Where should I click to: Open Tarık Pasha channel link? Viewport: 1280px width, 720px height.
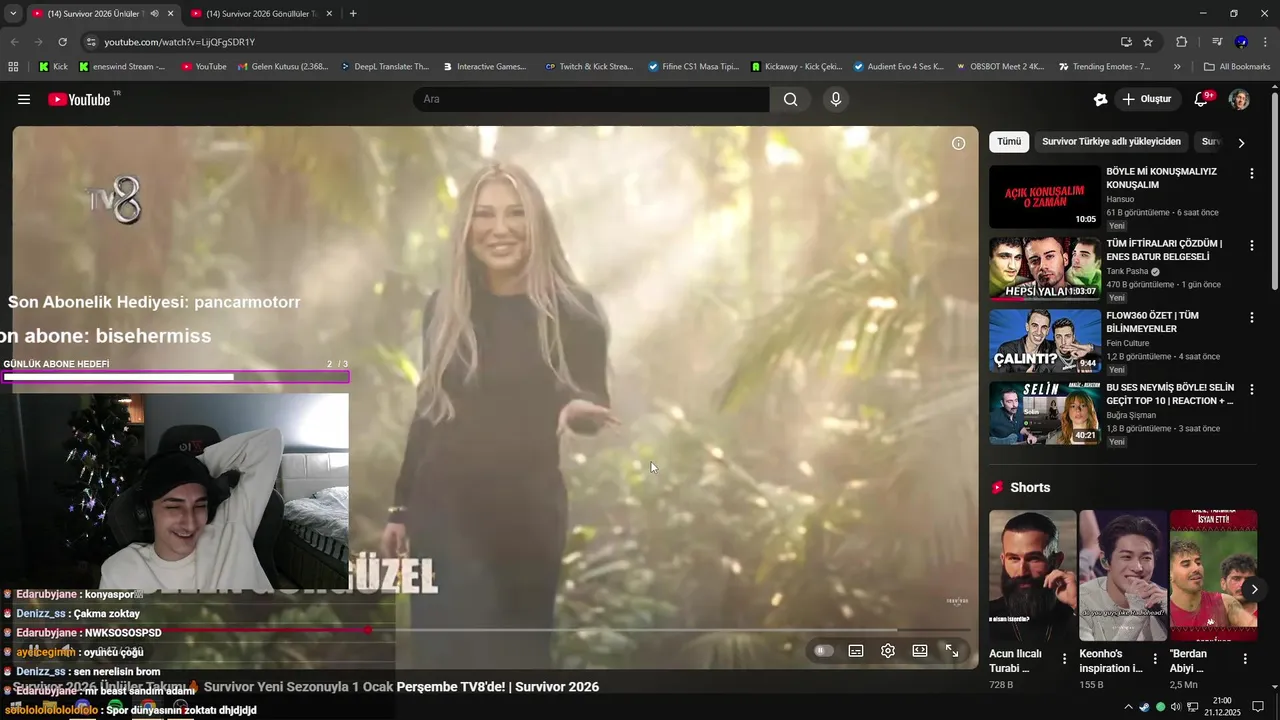click(x=1127, y=271)
